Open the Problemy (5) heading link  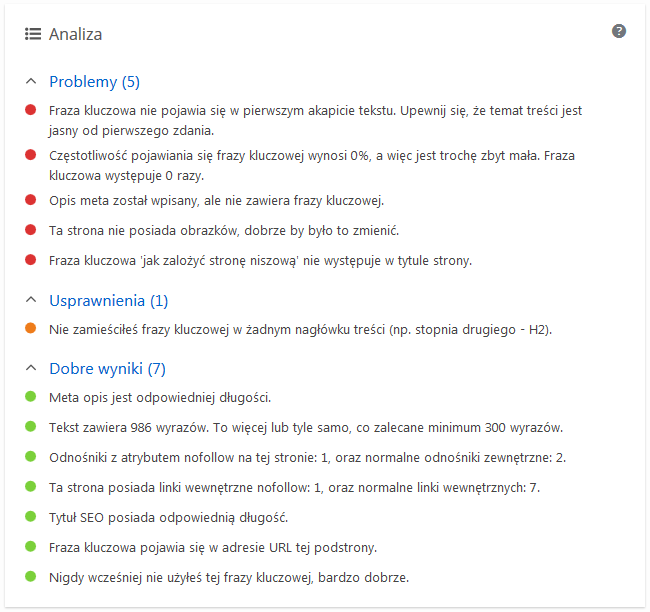point(95,81)
